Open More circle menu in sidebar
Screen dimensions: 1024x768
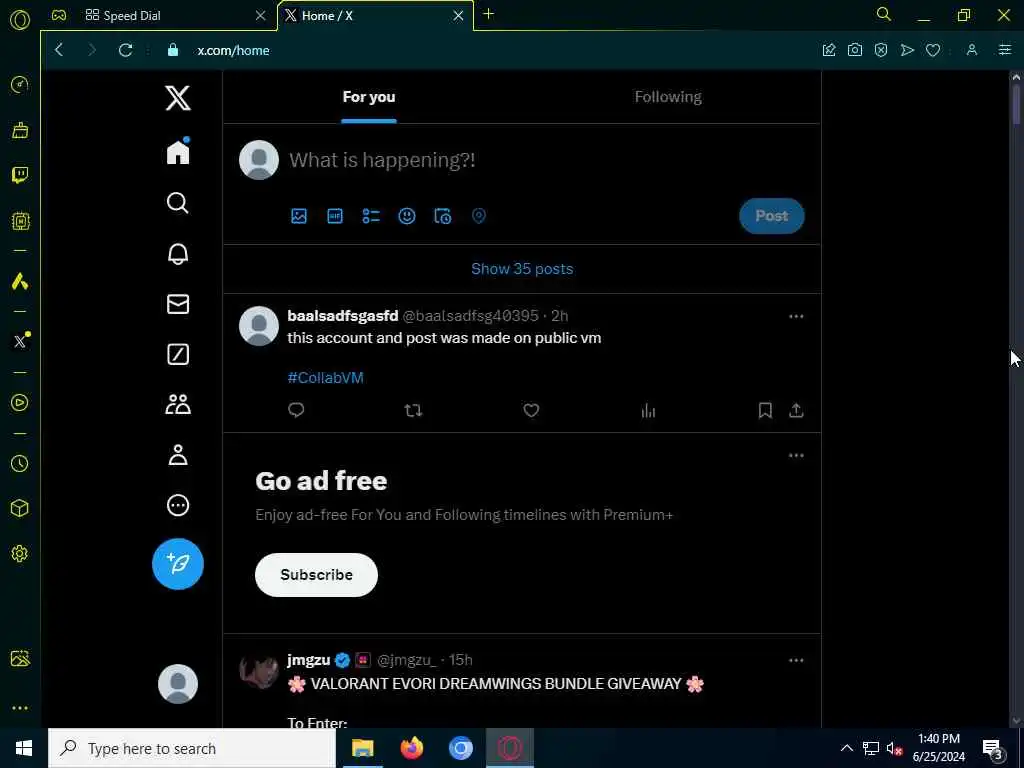[178, 505]
